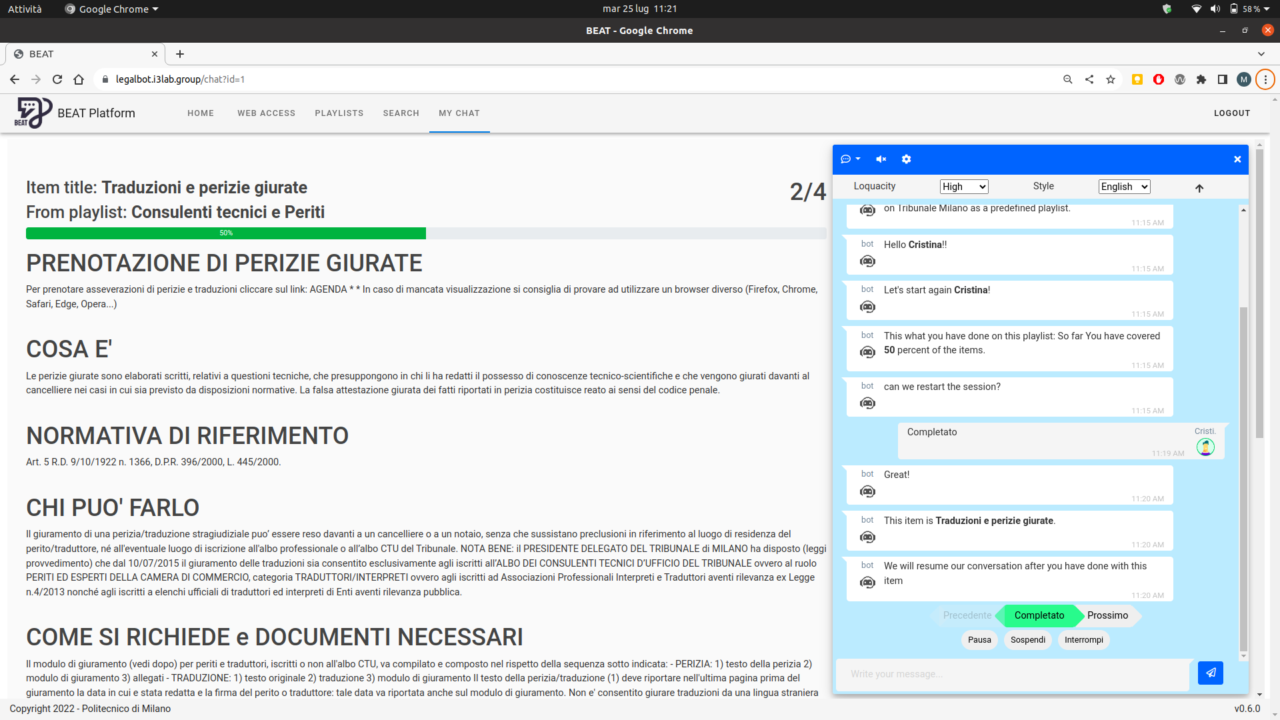Expand the chat mode dropdown in header
This screenshot has width=1280, height=720.
pos(850,159)
